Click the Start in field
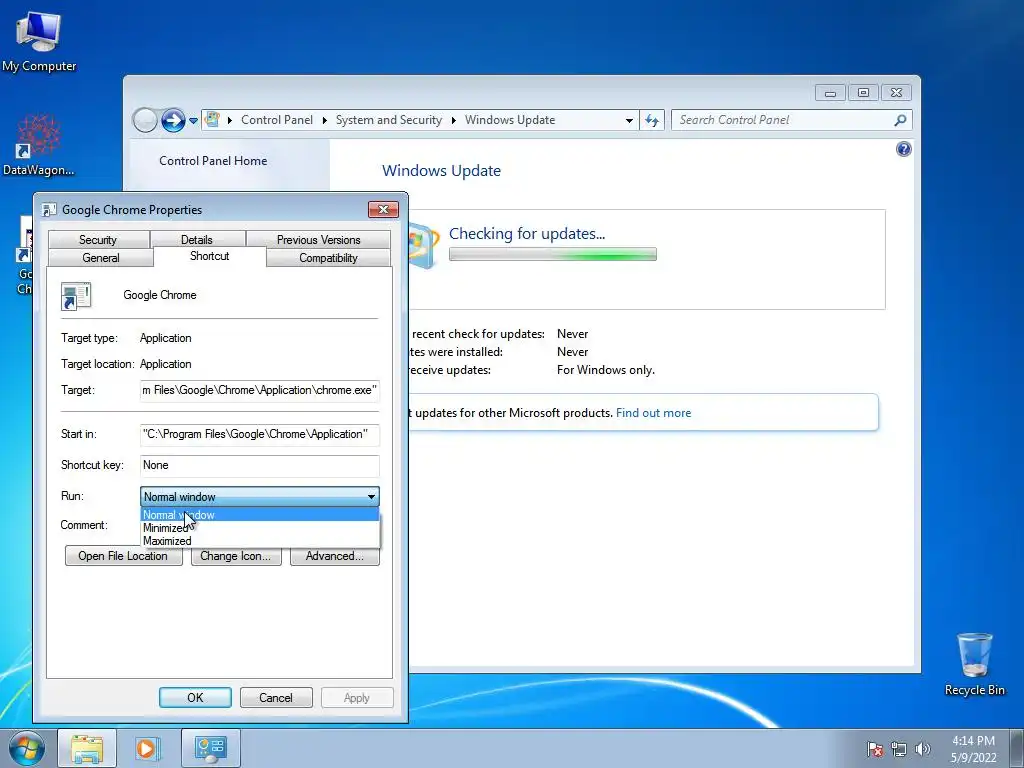 pos(259,434)
